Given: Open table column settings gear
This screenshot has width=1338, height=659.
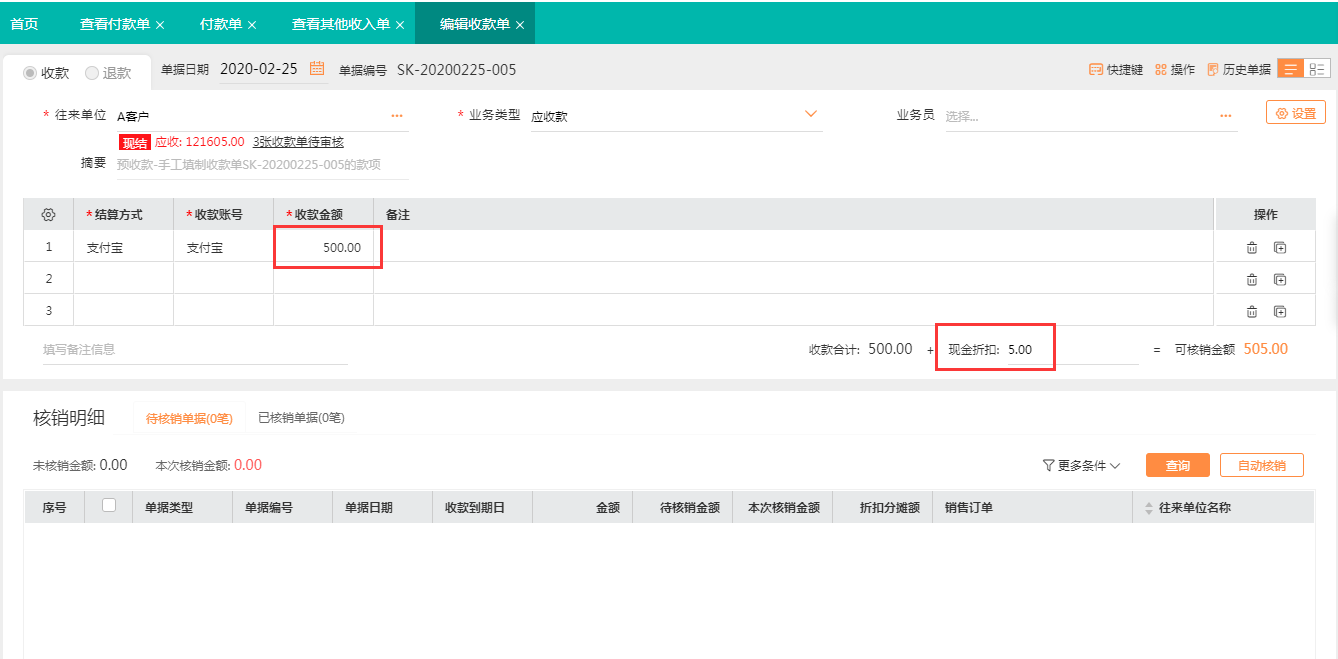Looking at the screenshot, I should pos(48,215).
